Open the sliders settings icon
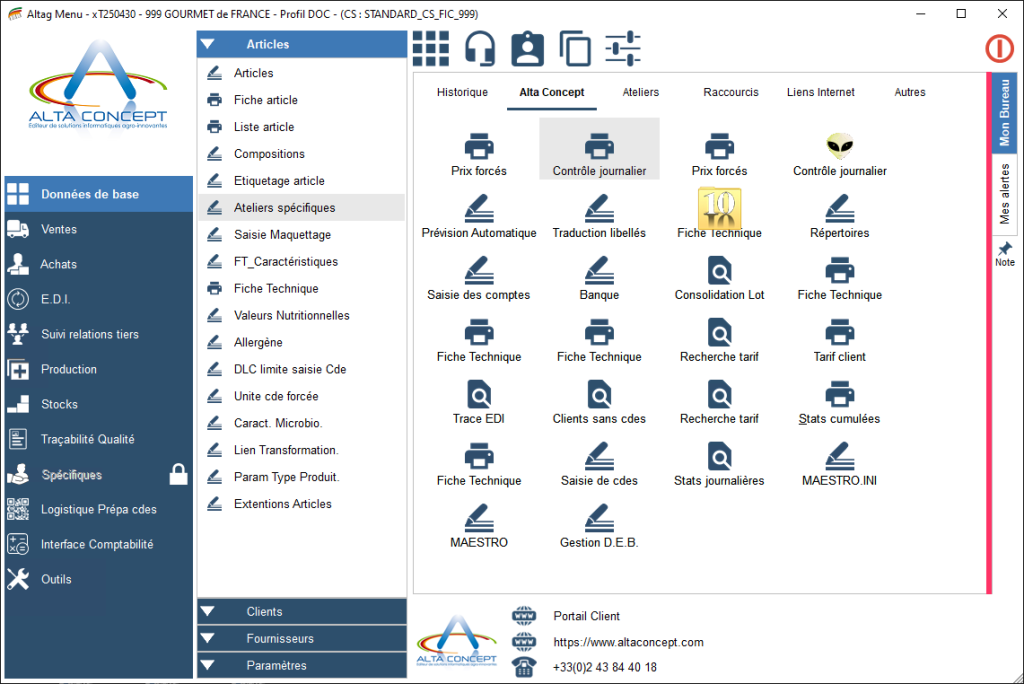This screenshot has height=684, width=1024. click(623, 48)
